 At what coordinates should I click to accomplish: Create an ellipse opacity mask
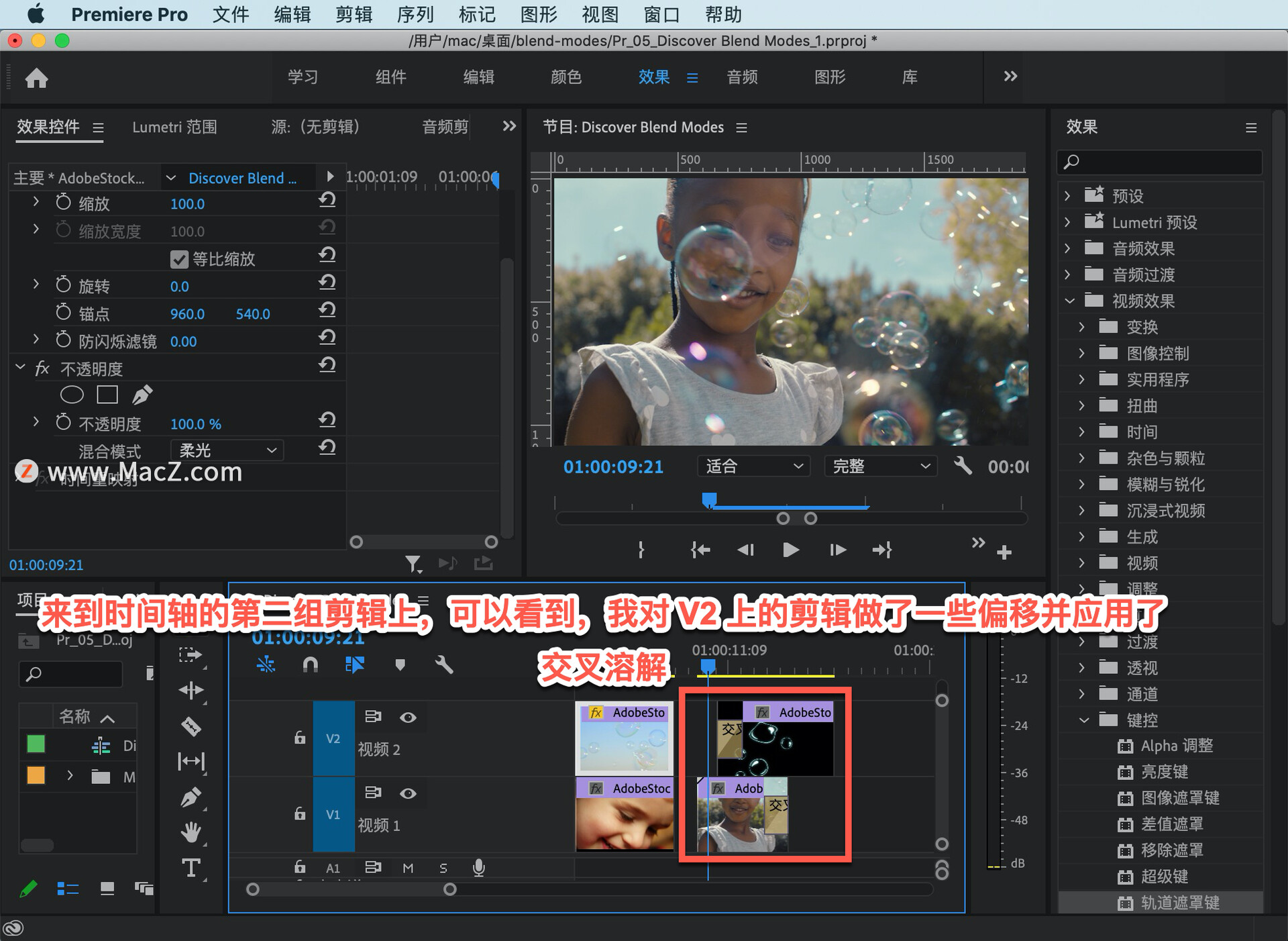tap(72, 395)
